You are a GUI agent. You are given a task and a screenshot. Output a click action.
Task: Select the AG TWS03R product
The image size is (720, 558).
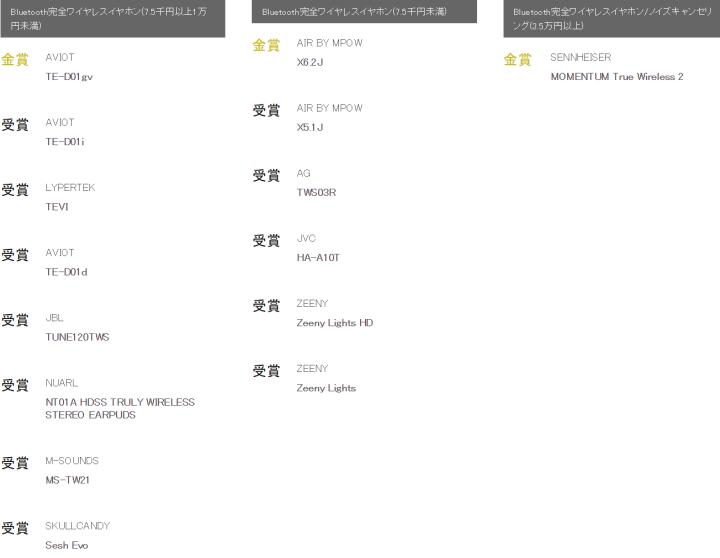tap(316, 192)
